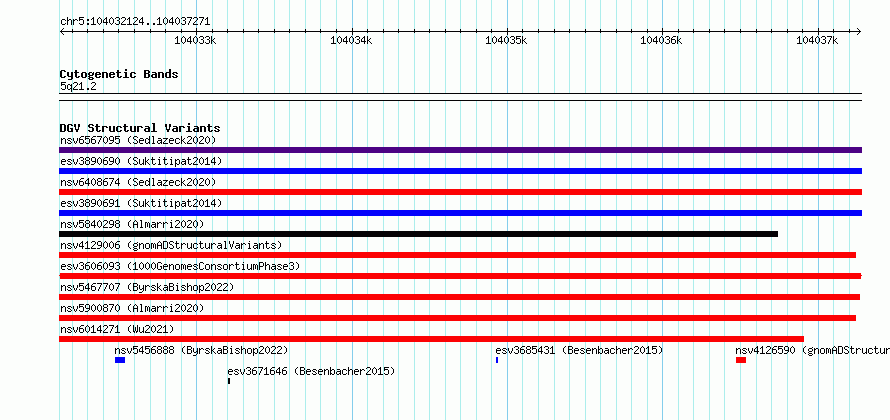Click the Cytogenetic Bands track title
Viewport: 890px width, 420px height.
tap(119, 74)
